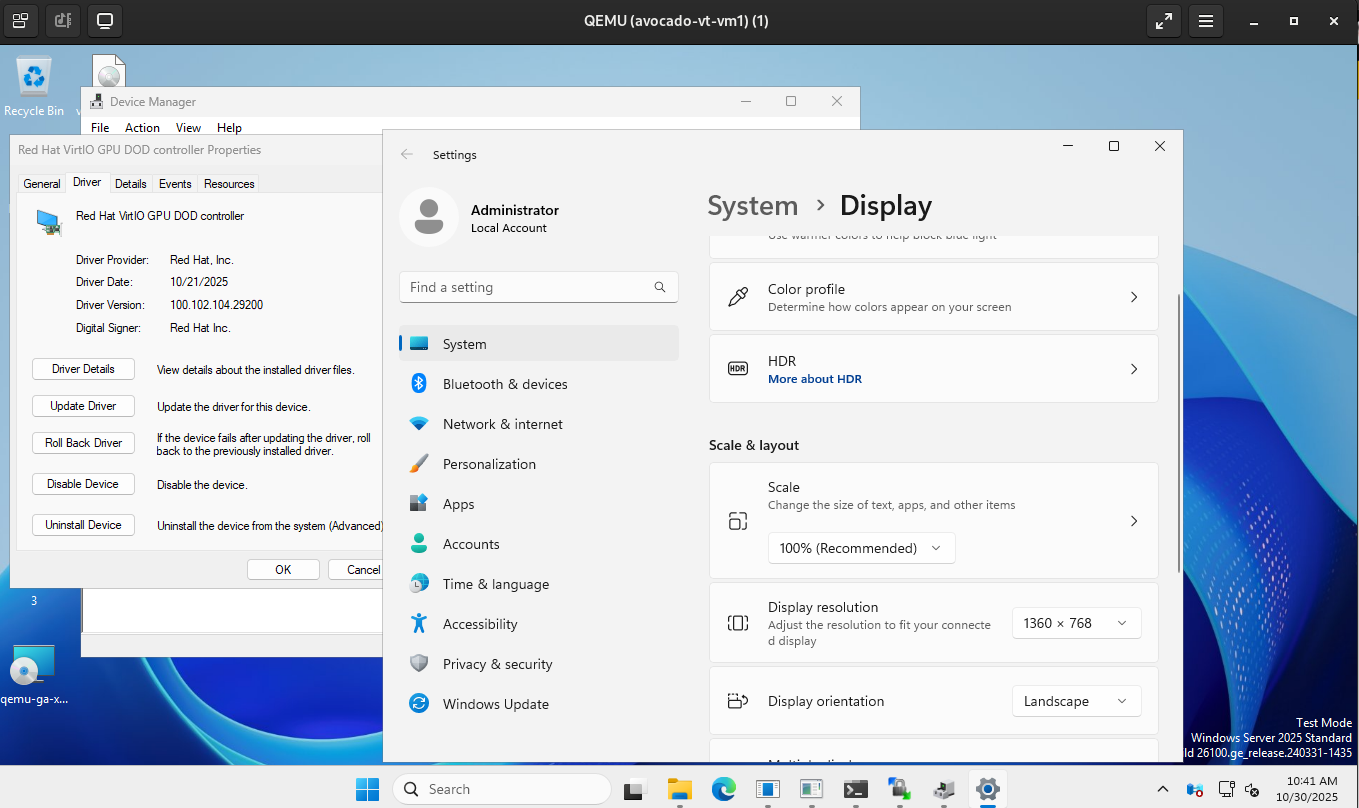Expand the Color profile settings
This screenshot has width=1359, height=808.
coord(933,297)
